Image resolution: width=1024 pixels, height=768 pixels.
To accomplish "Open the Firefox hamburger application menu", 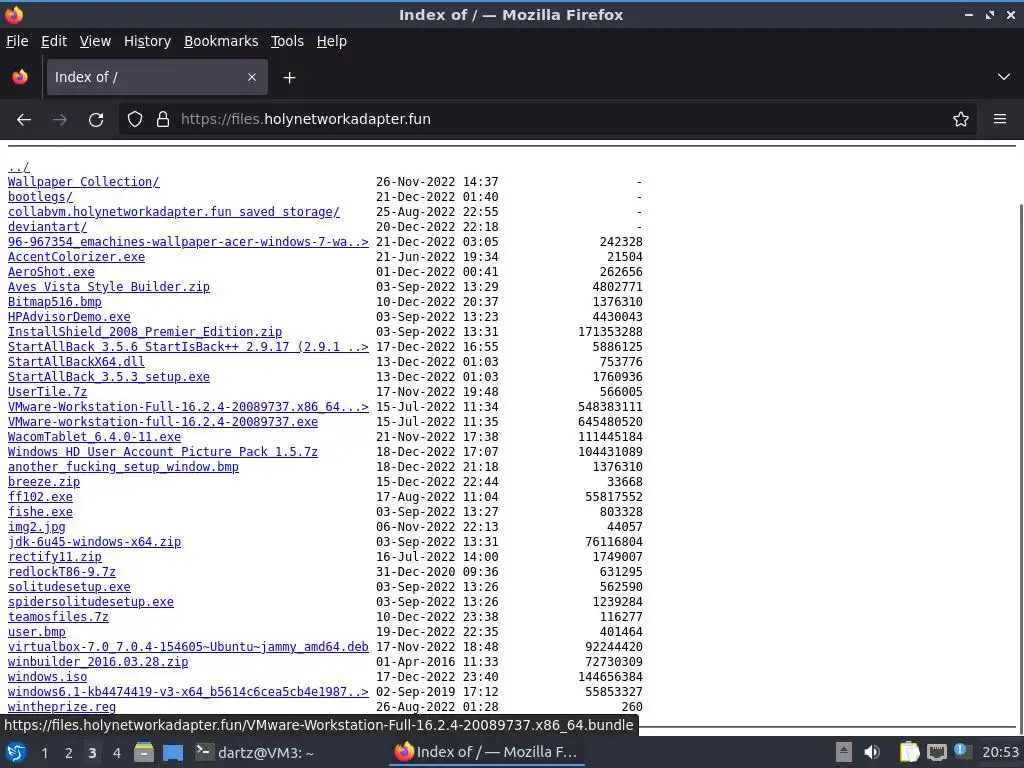I will point(1000,119).
